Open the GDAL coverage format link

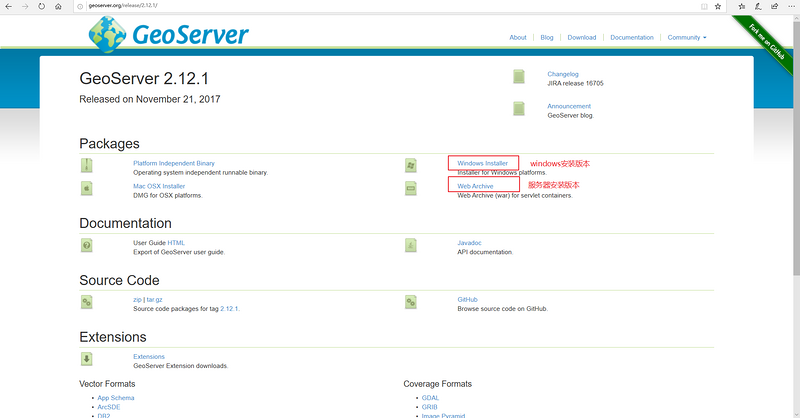click(430, 398)
